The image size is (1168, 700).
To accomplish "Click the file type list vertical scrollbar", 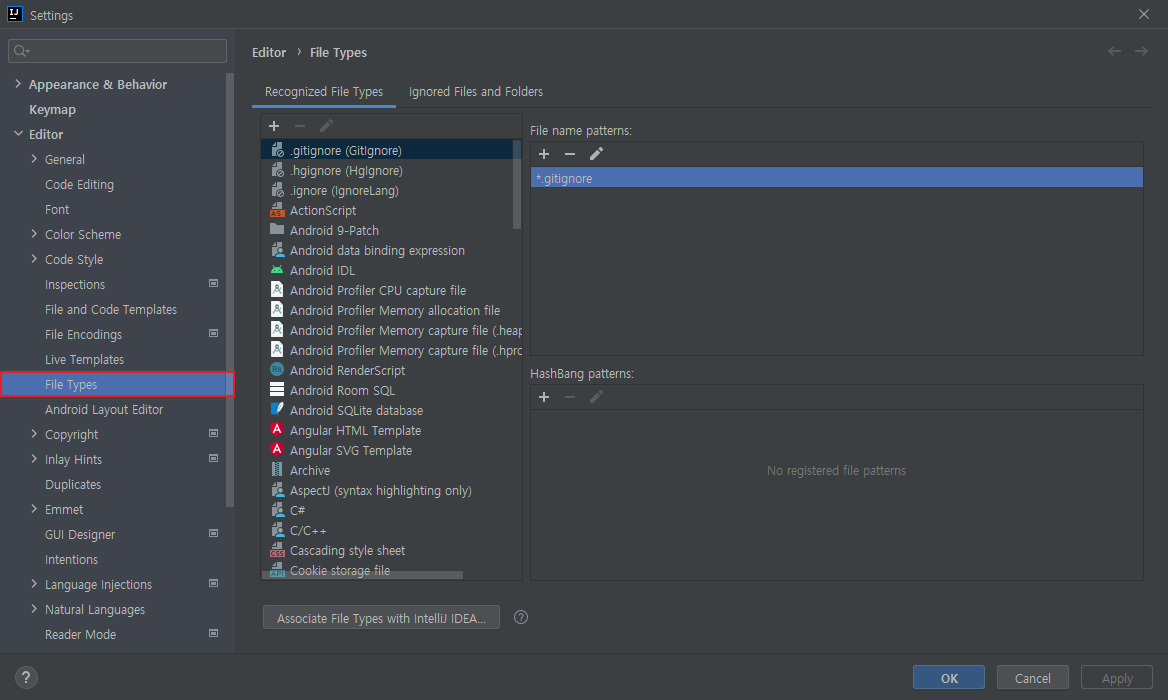I will (517, 185).
